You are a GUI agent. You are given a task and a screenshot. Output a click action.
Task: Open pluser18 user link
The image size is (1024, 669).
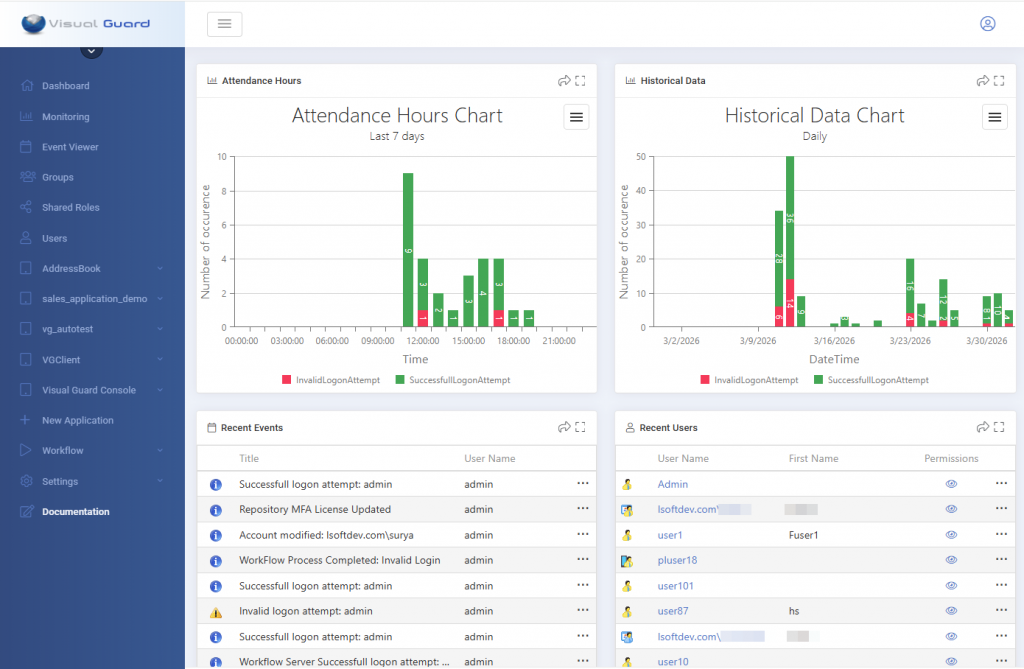click(677, 560)
